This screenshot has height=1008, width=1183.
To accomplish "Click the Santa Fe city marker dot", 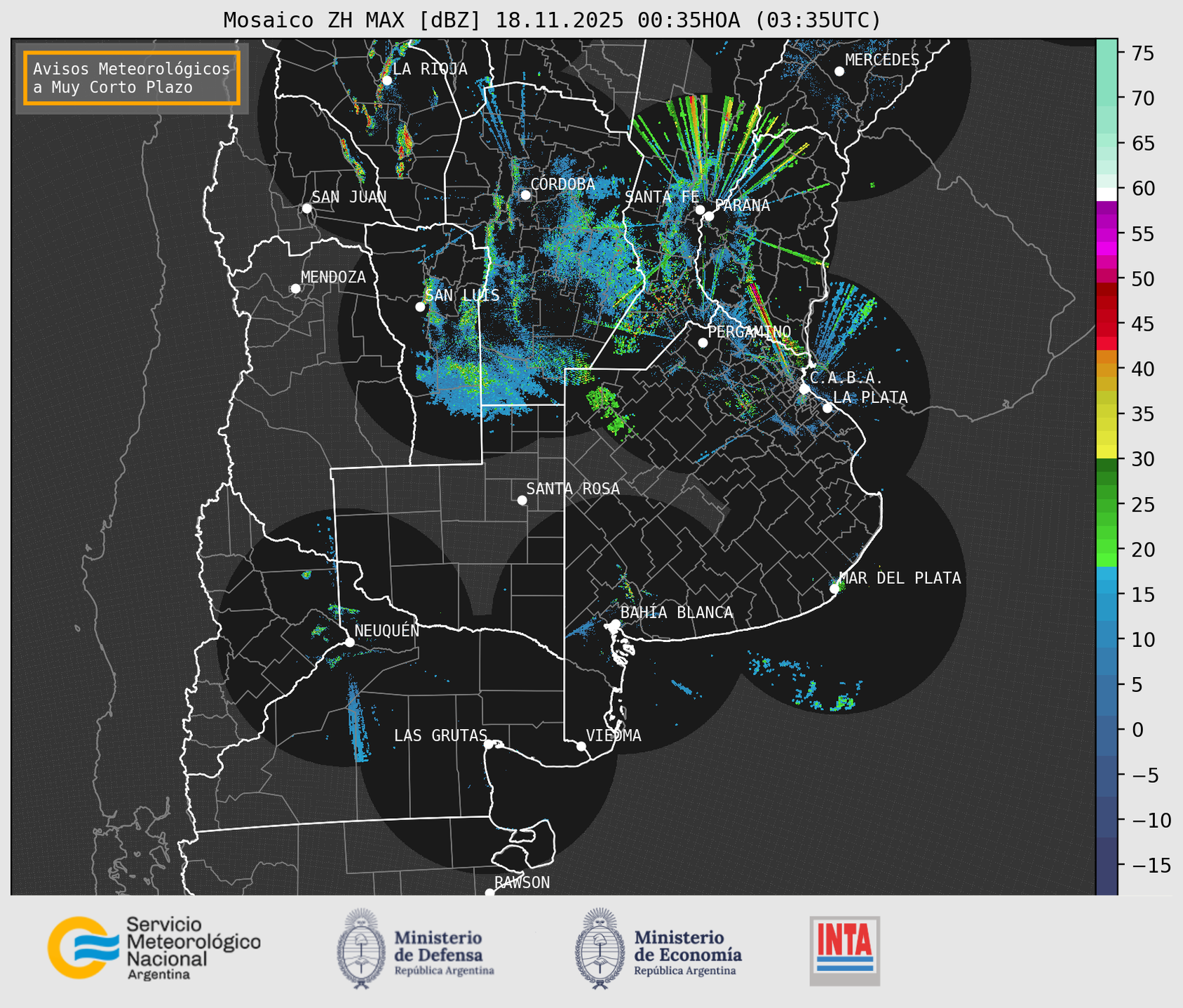I will point(700,210).
